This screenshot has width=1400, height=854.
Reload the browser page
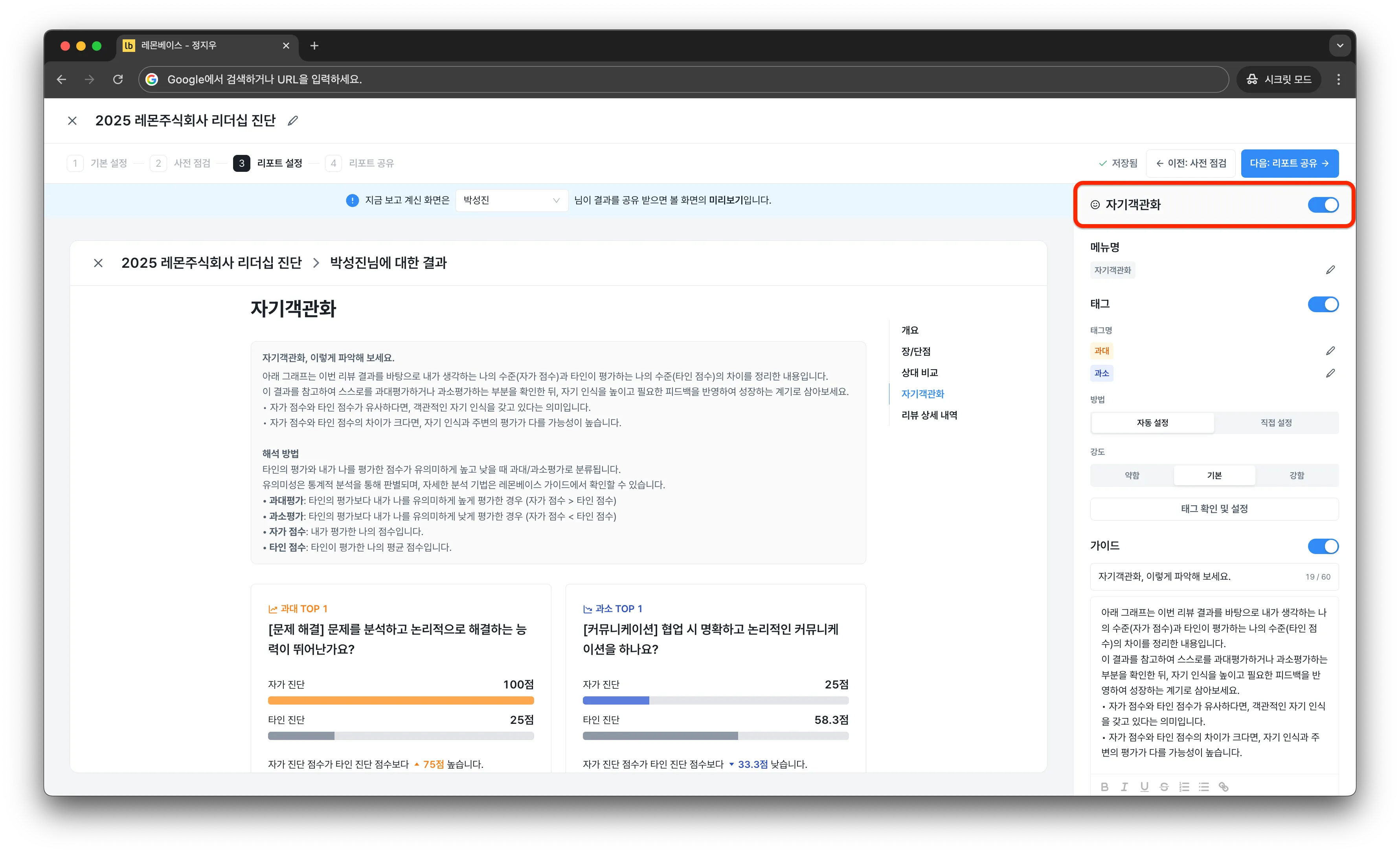[x=118, y=79]
